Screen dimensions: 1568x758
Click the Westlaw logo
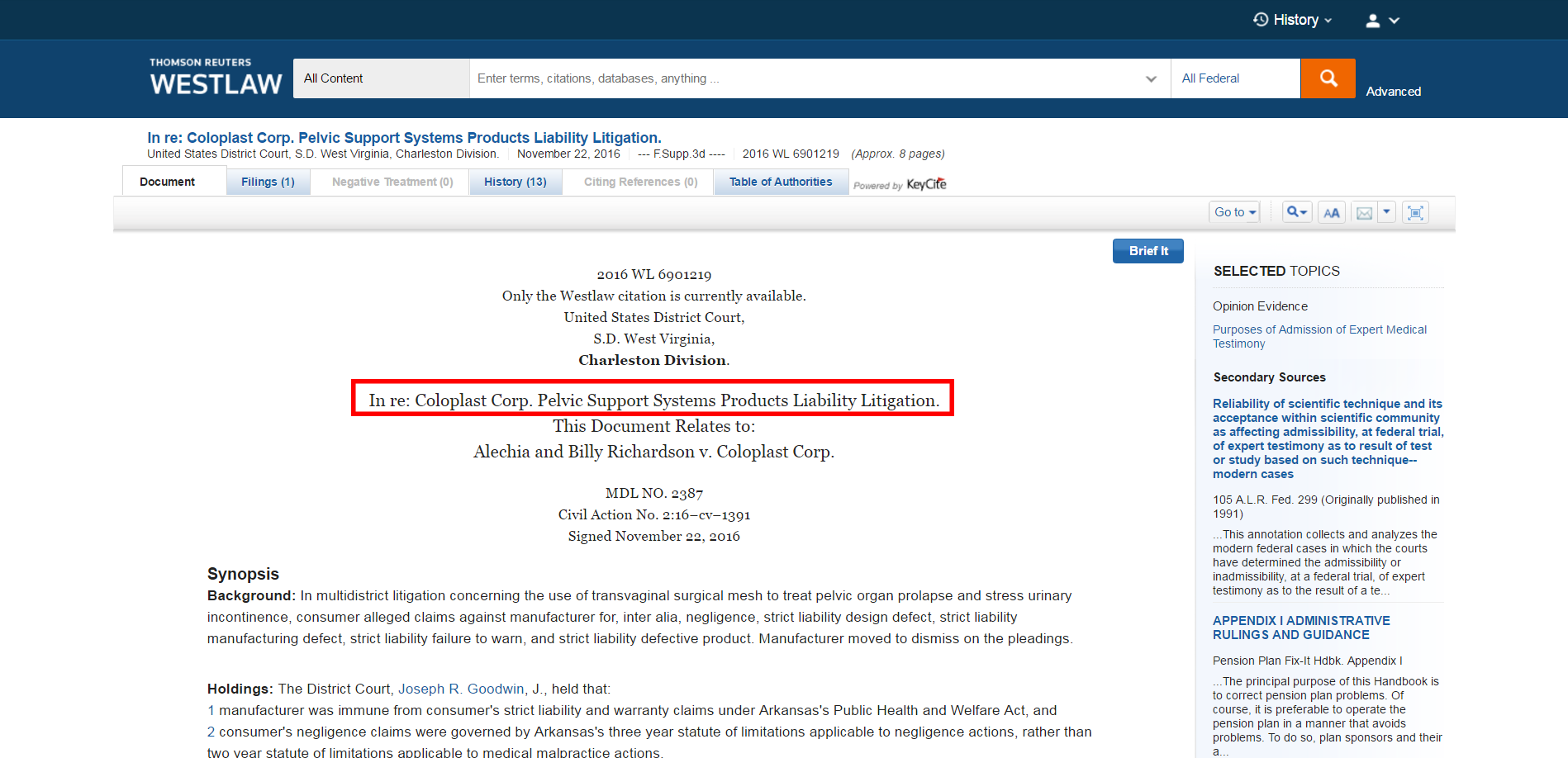(x=216, y=78)
